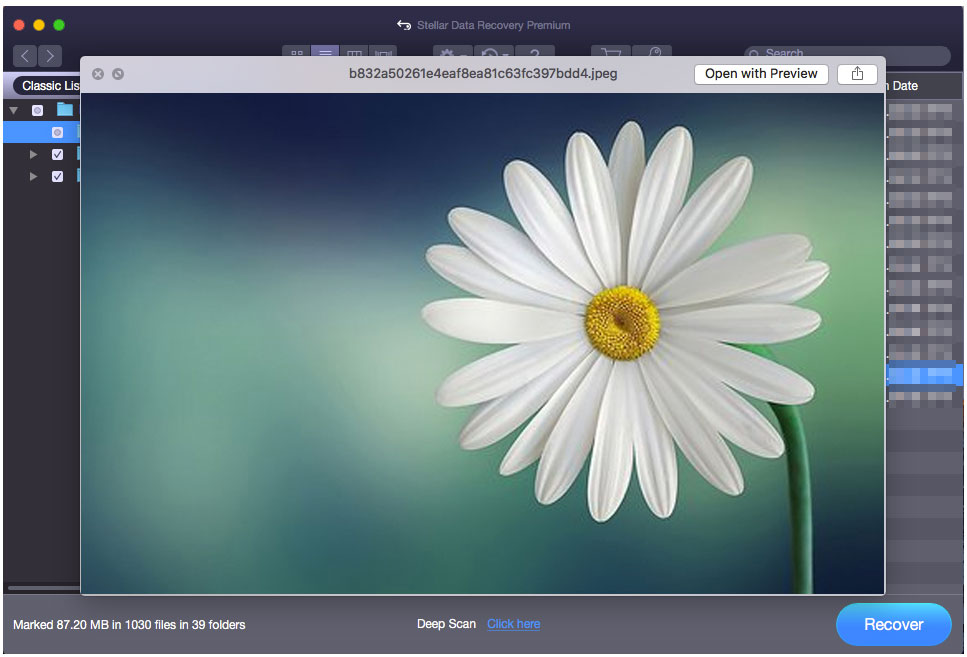
Task: Collapse the top-level folder tree
Action: 14,110
